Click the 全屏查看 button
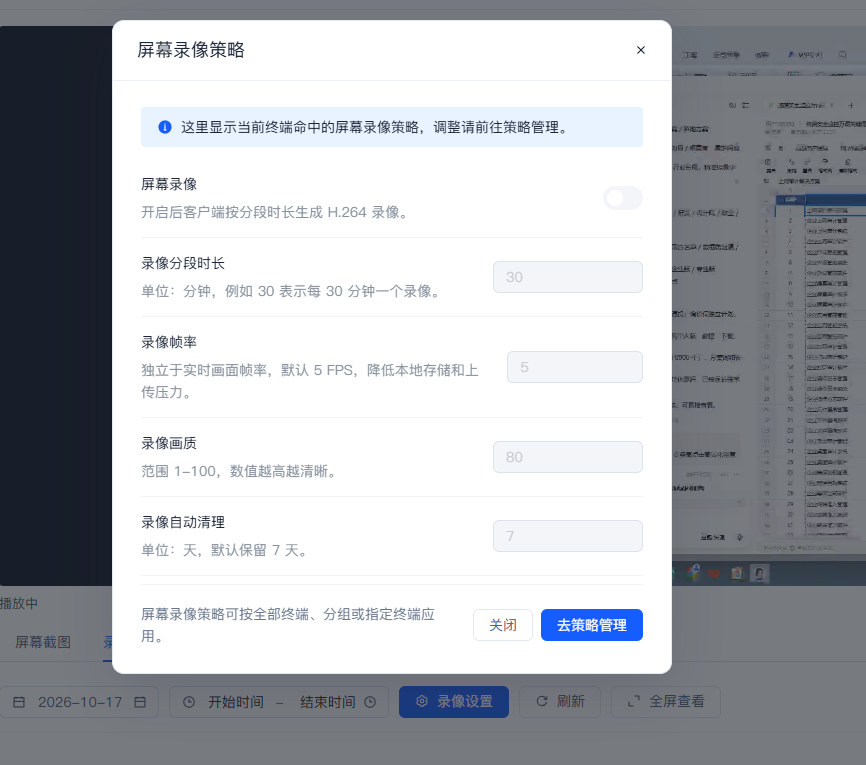Viewport: 866px width, 765px height. coord(666,701)
